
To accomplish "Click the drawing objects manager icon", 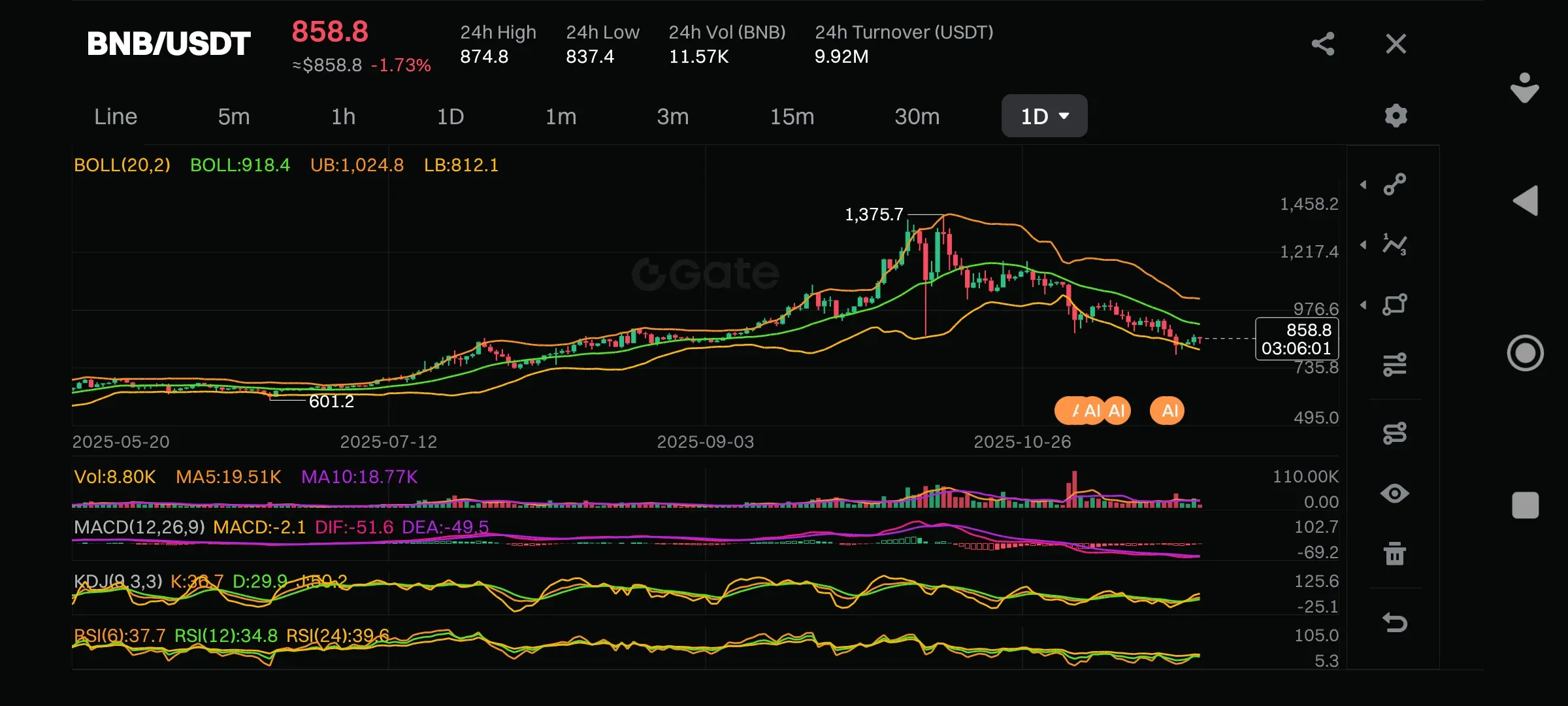I will pyautogui.click(x=1395, y=433).
